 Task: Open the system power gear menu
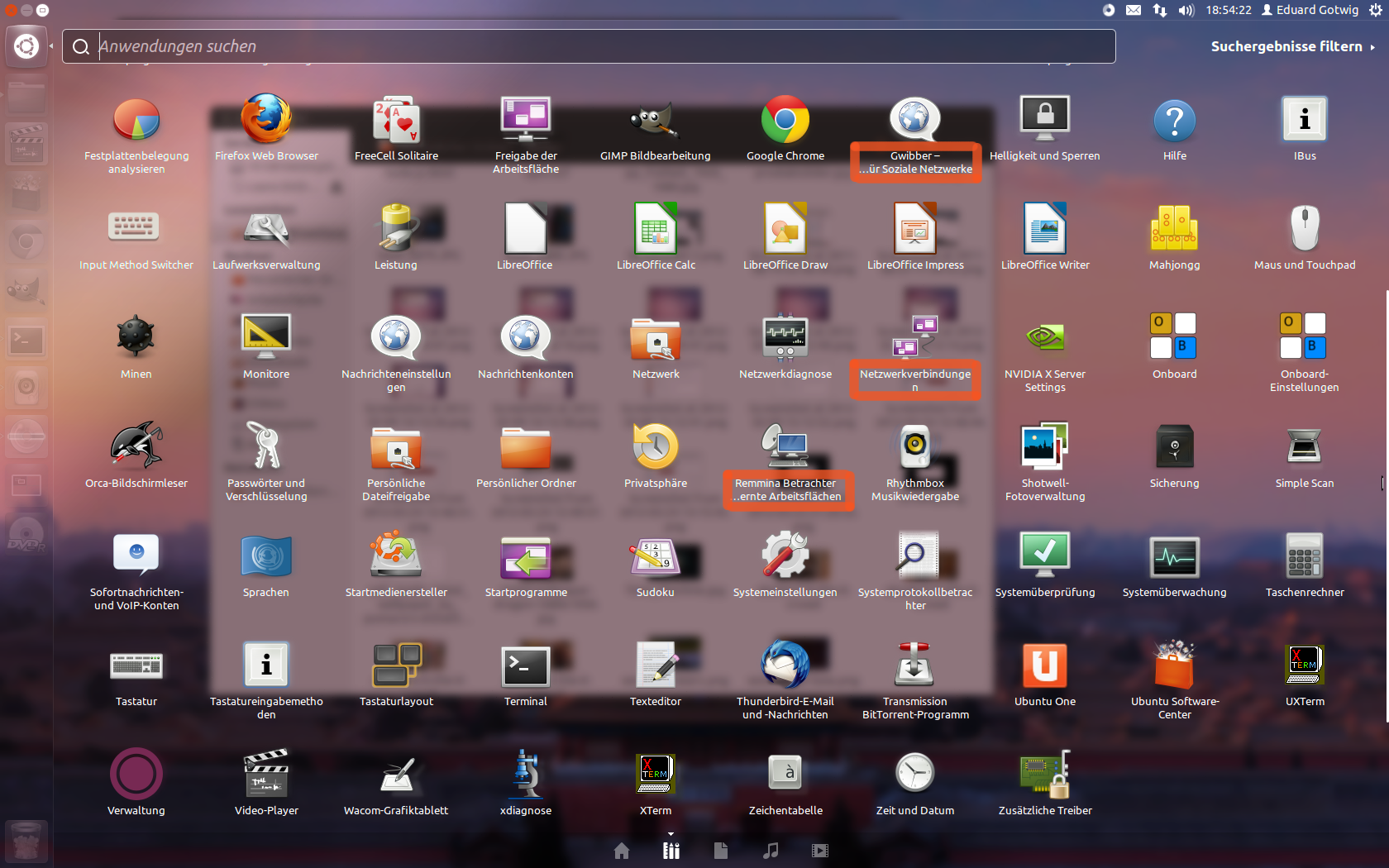coord(1375,10)
